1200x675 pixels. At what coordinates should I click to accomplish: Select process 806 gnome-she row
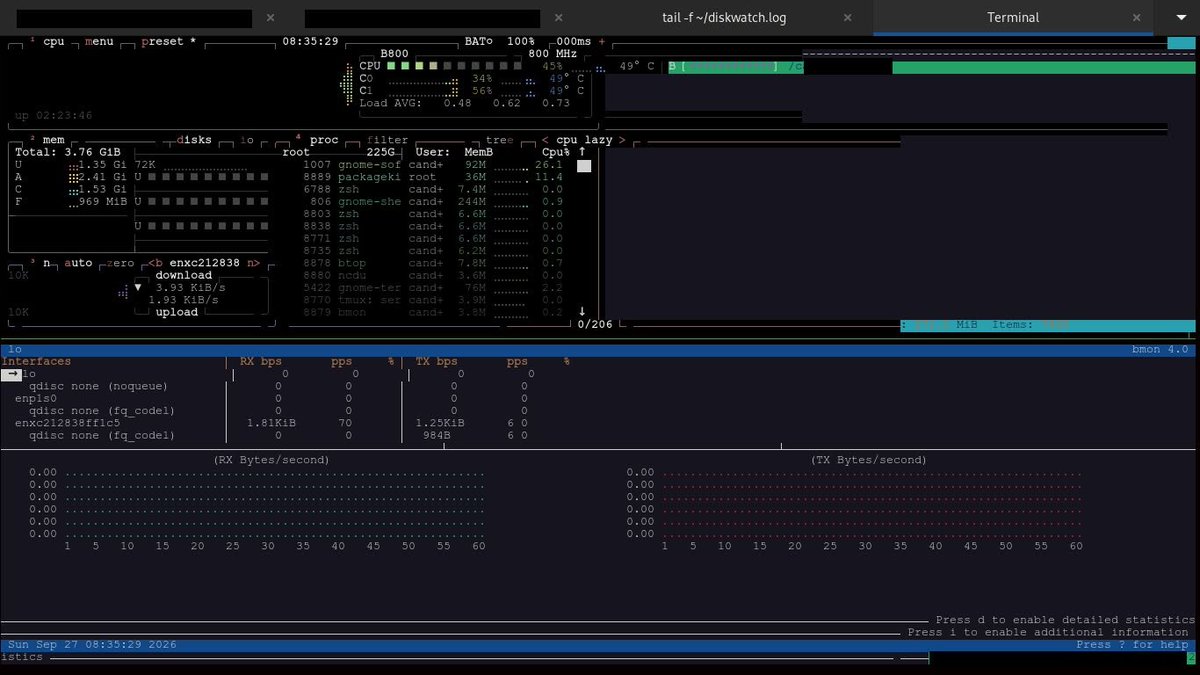(433, 201)
